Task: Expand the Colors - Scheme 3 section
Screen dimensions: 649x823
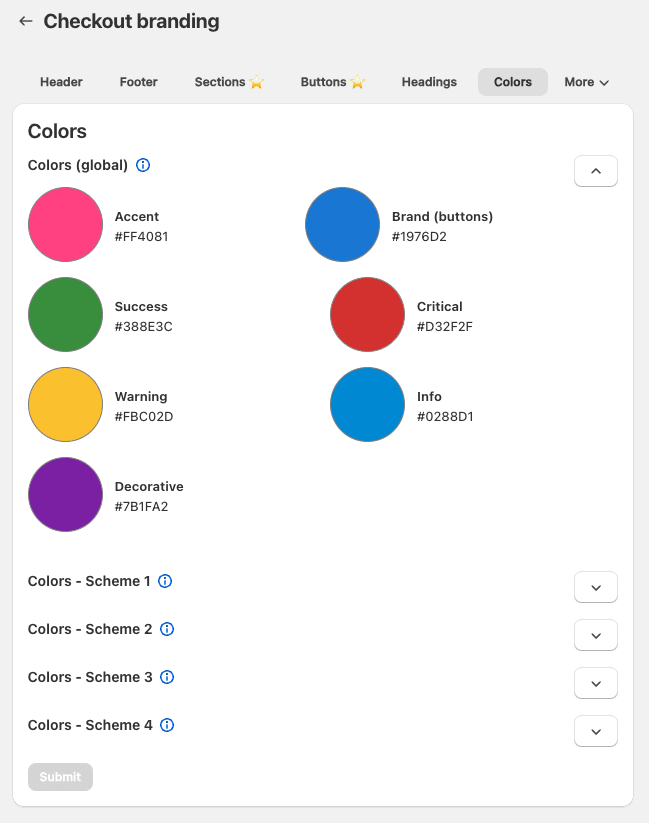Action: [595, 683]
